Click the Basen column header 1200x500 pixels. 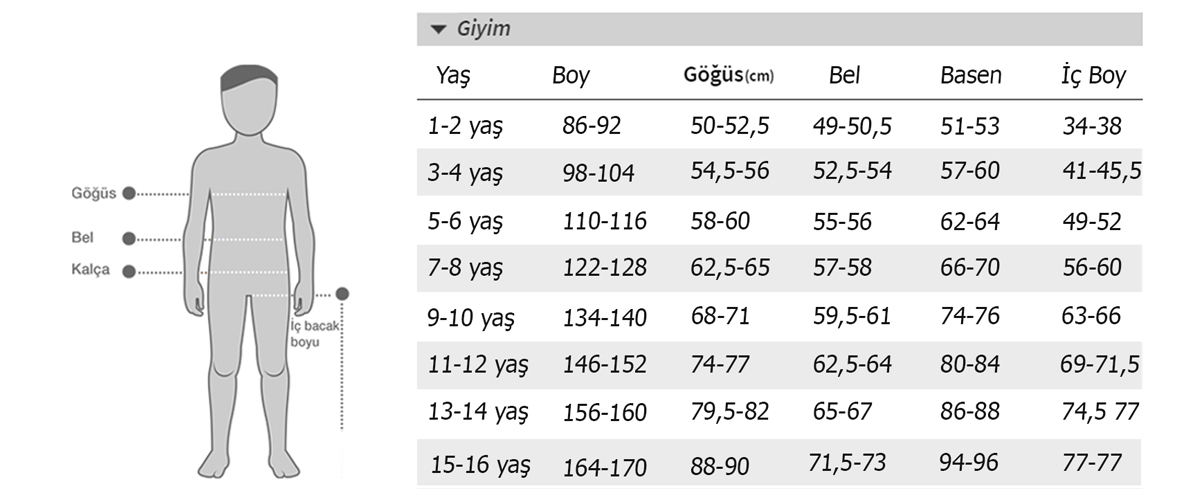click(x=971, y=76)
